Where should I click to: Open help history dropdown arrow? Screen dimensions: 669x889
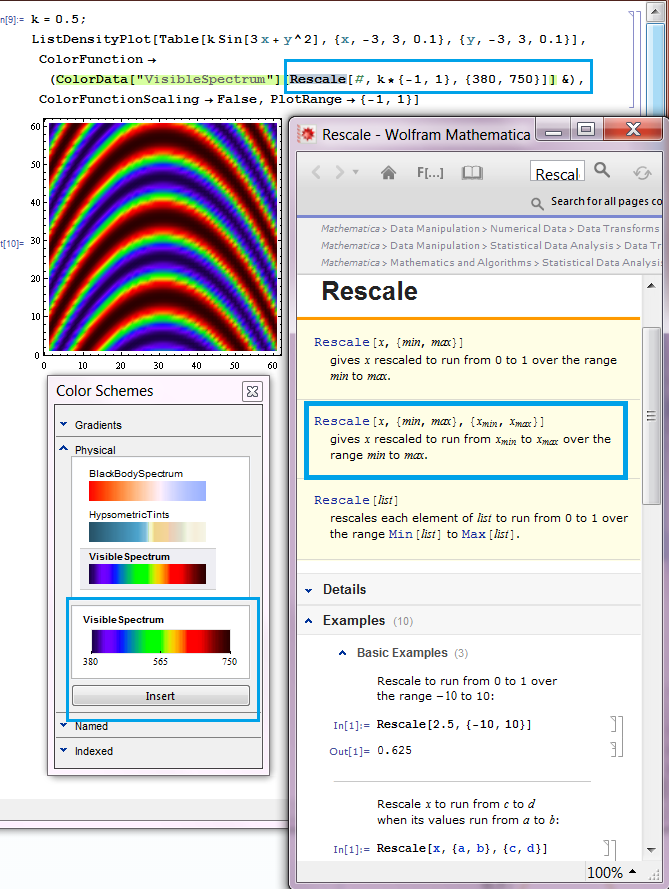coord(355,172)
